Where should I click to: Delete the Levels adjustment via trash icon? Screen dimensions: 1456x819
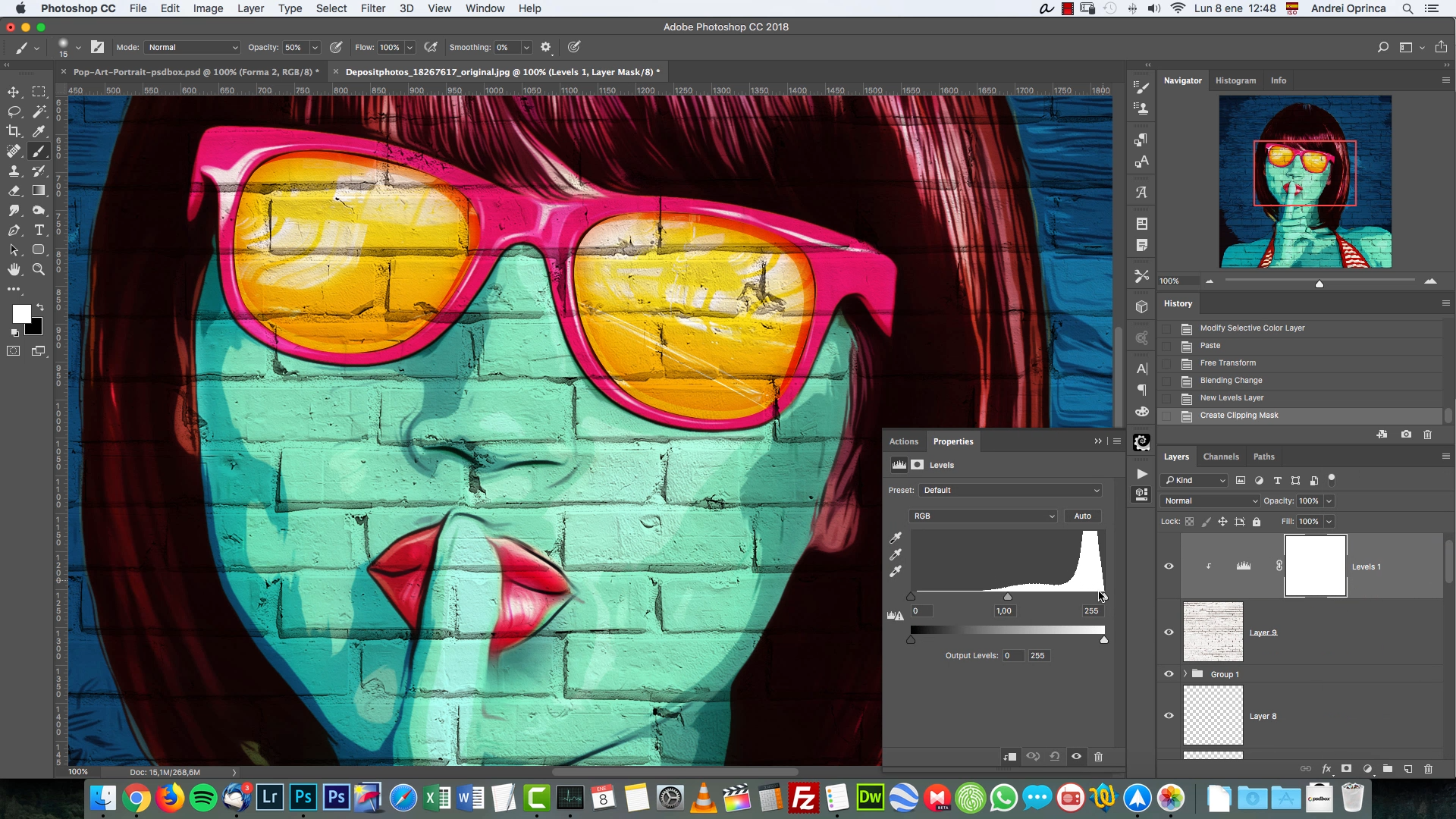tap(1098, 756)
